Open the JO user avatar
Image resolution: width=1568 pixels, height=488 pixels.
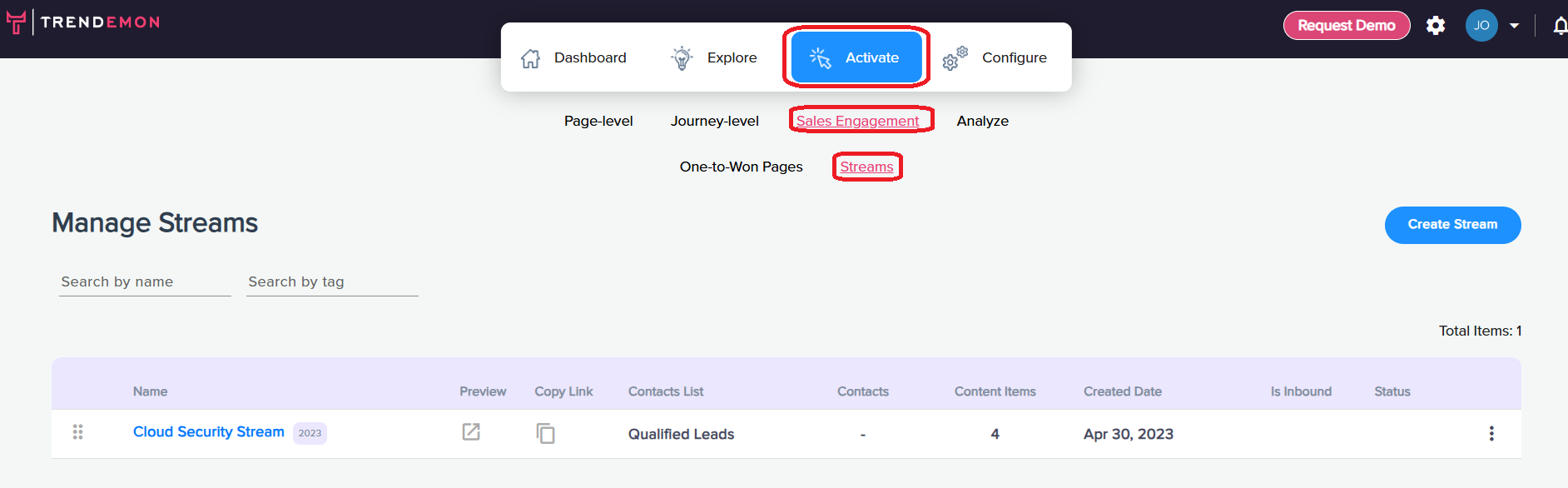pos(1481,25)
